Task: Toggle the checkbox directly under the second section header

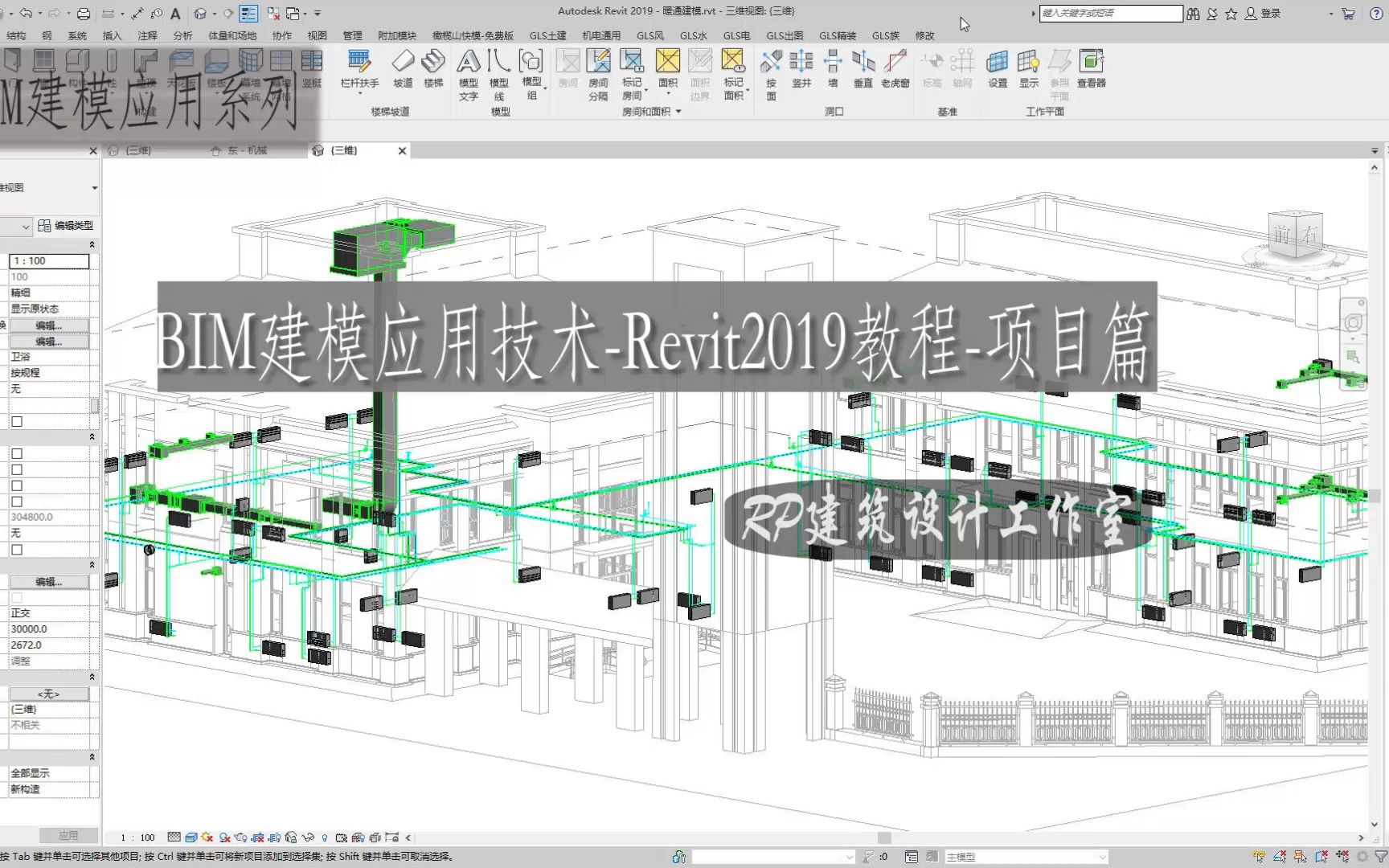Action: tap(17, 453)
